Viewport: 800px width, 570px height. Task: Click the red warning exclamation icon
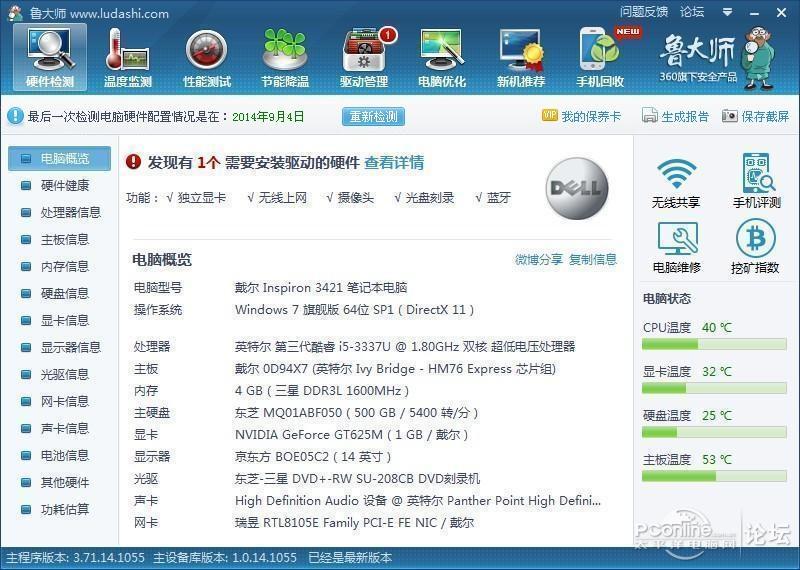coord(133,162)
